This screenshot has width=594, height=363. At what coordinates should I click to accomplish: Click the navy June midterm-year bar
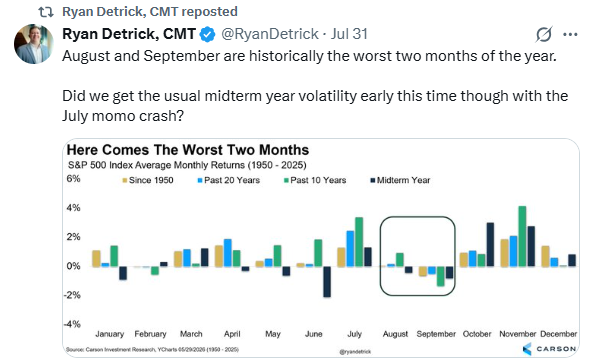pyautogui.click(x=327, y=282)
